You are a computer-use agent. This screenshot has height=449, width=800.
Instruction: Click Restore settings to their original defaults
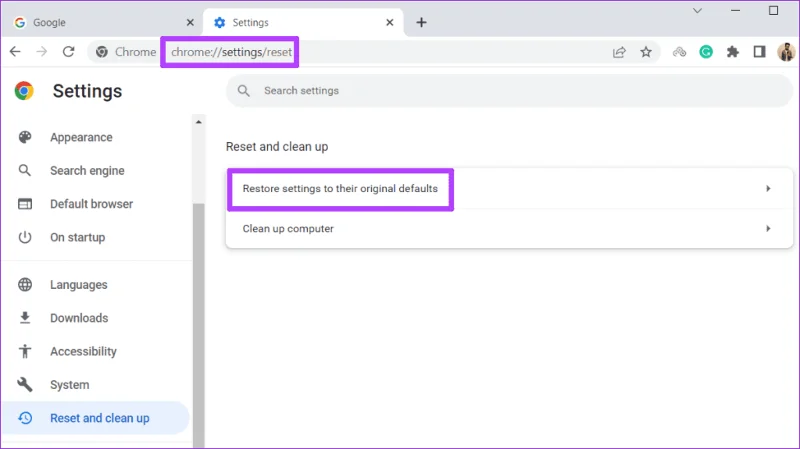tap(509, 189)
